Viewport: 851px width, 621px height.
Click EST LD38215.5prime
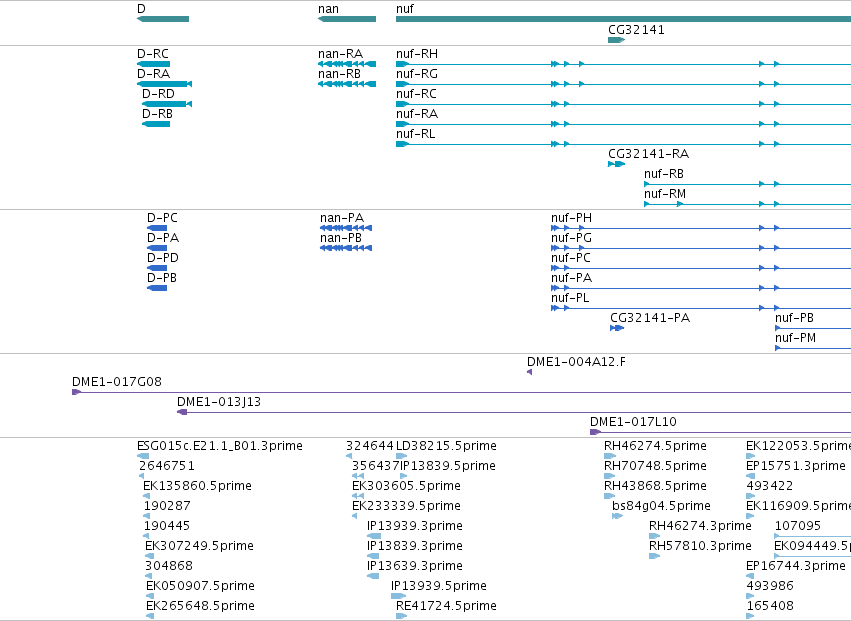point(402,456)
